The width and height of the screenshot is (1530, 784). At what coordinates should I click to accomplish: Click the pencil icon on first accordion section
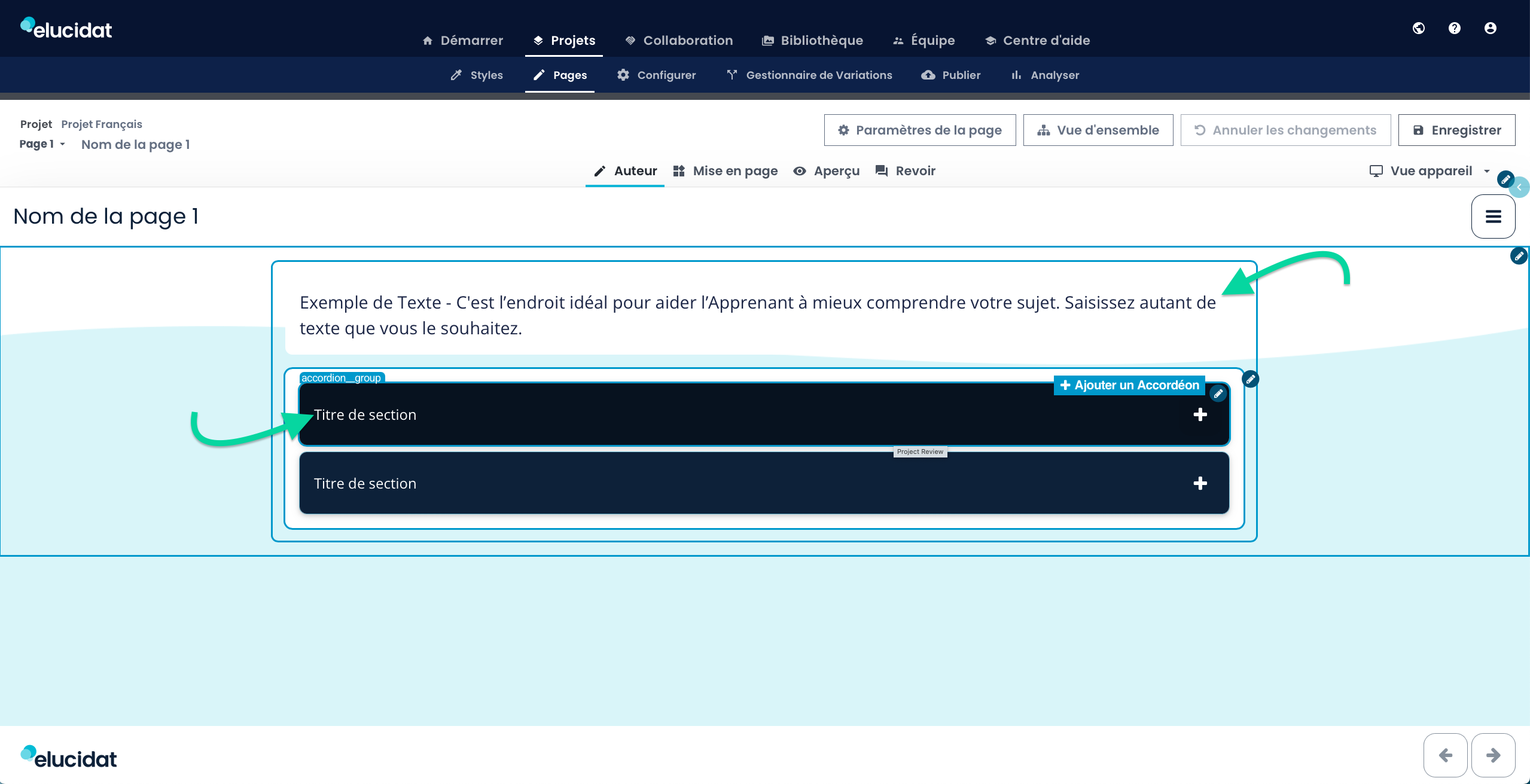1218,393
